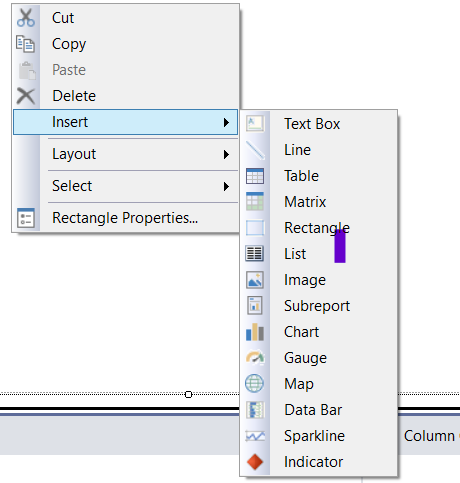The width and height of the screenshot is (460, 483).
Task: Click the Column label in bottom pane
Action: click(x=429, y=436)
